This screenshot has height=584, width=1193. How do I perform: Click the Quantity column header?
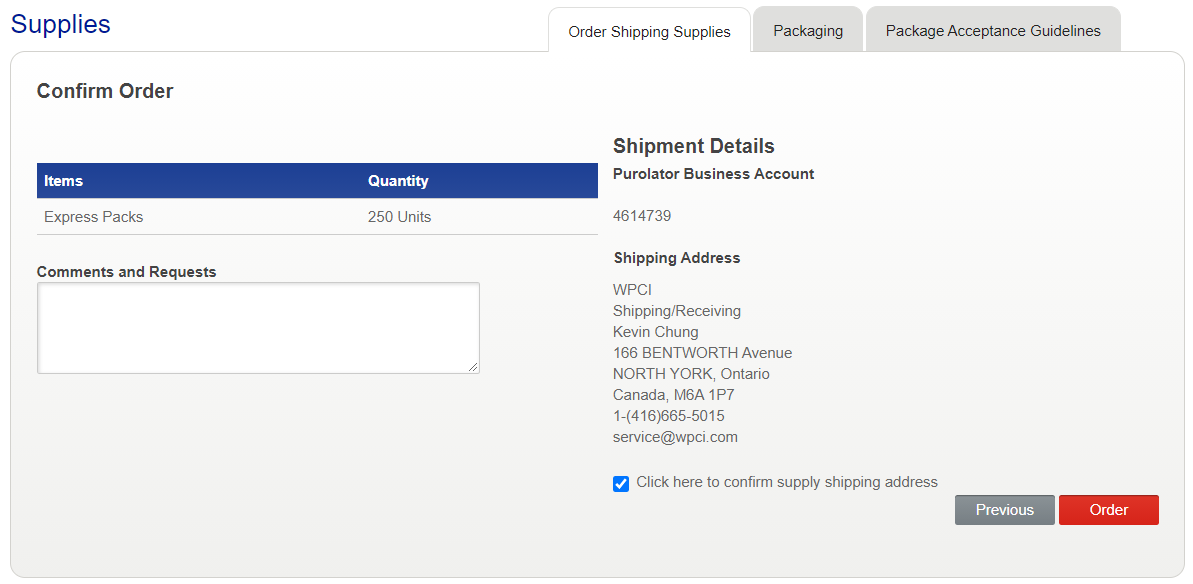point(398,181)
